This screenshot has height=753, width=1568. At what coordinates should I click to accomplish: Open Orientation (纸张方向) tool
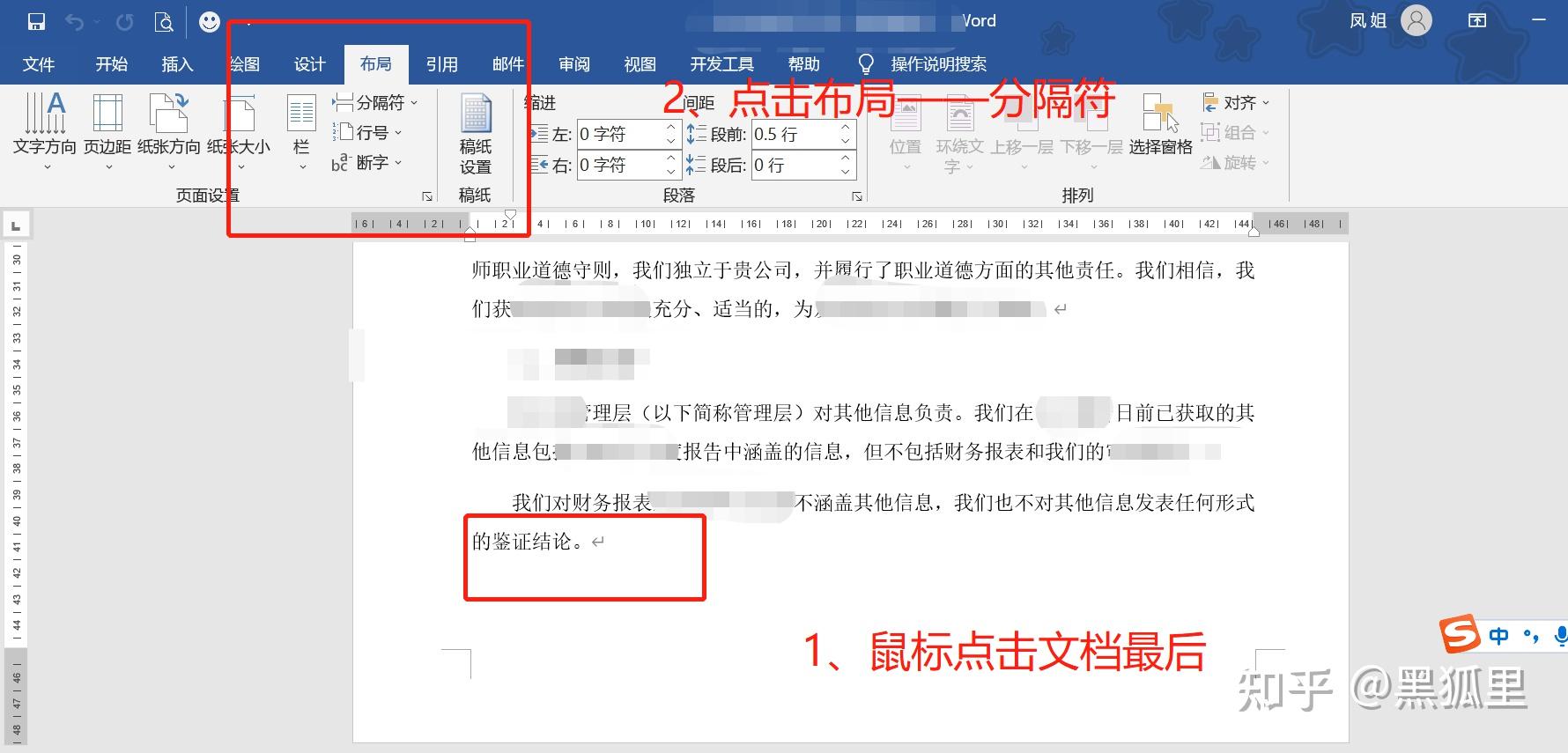169,132
